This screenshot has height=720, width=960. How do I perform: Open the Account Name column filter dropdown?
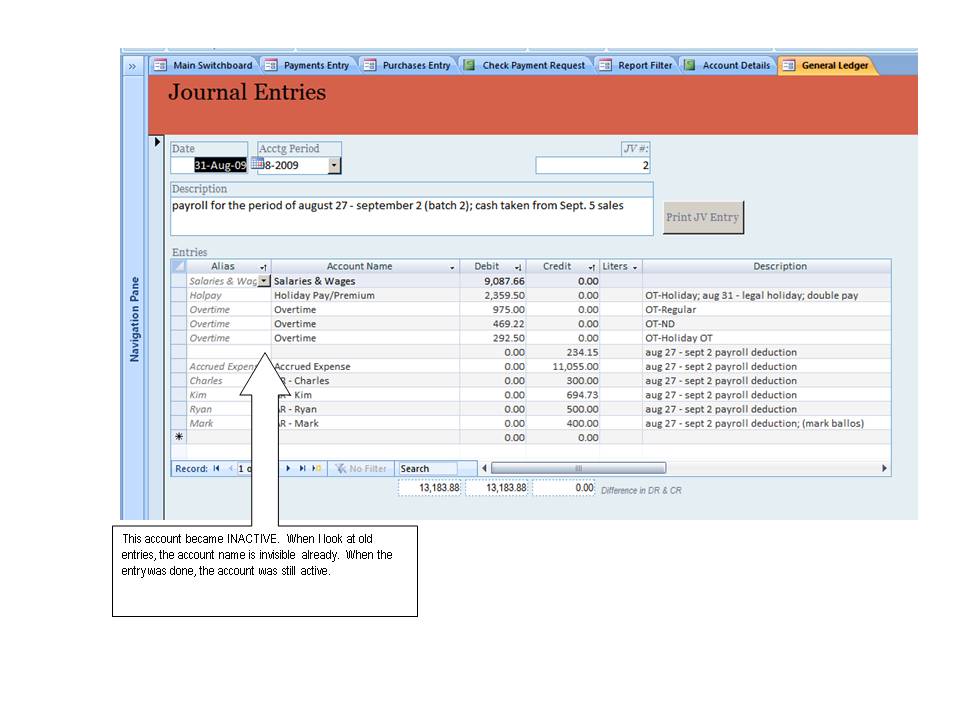click(452, 268)
